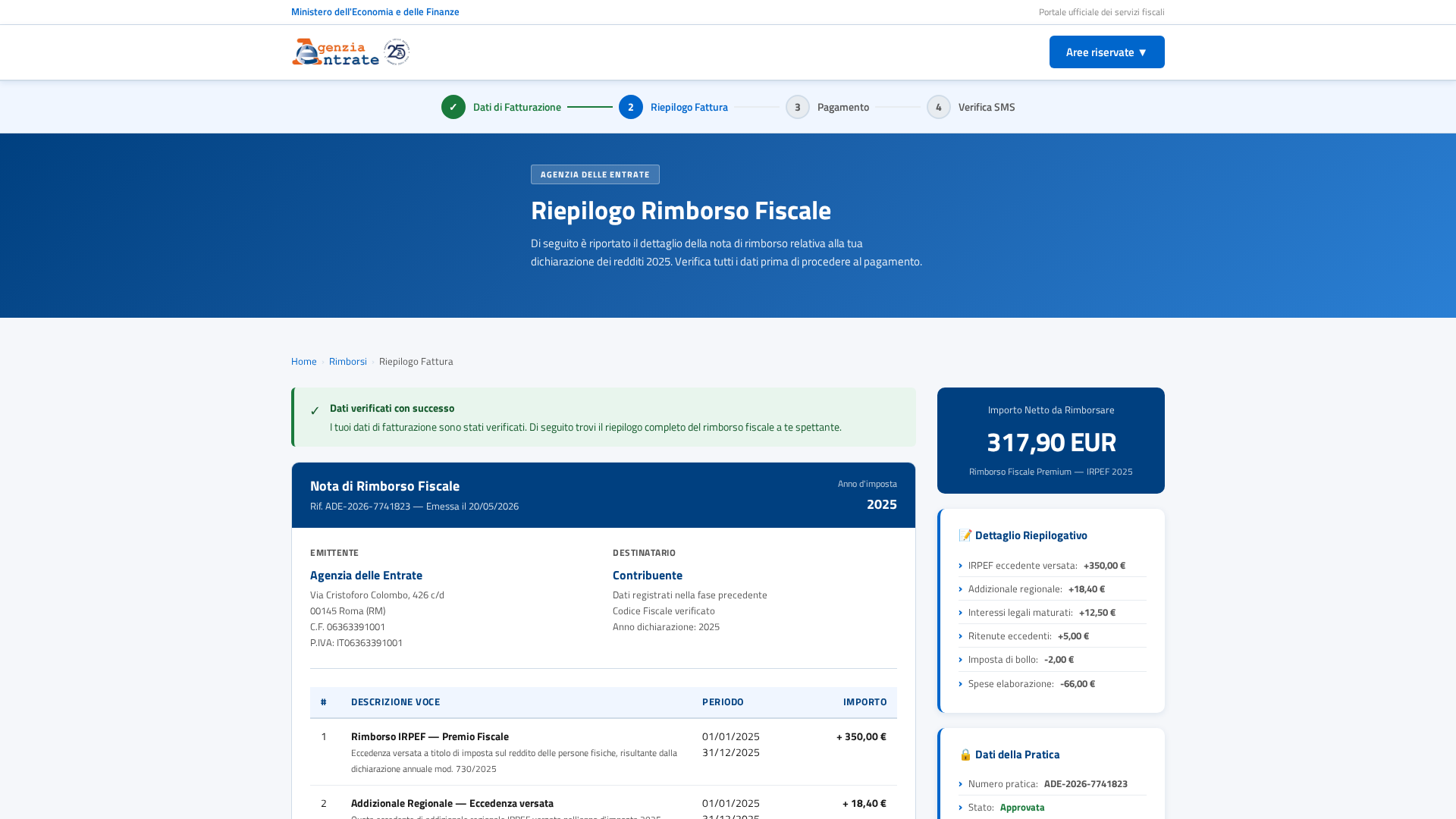Click the +5,00 € Ritenute value
This screenshot has height=819, width=1456.
coord(1073,636)
